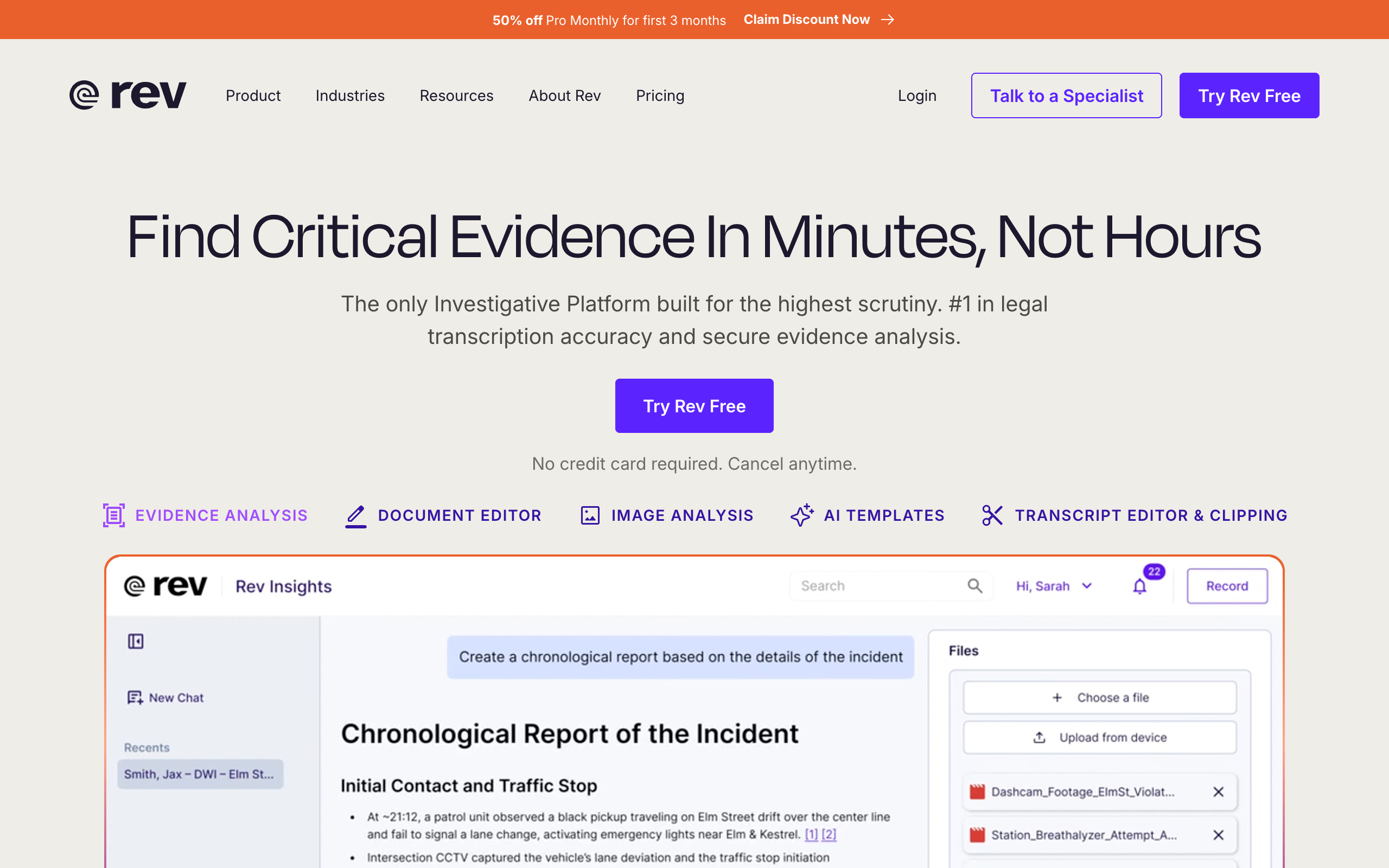Screen dimensions: 1389x868
Task: Remove the Dashcam_Footage_ElmSt file
Action: [x=1219, y=792]
